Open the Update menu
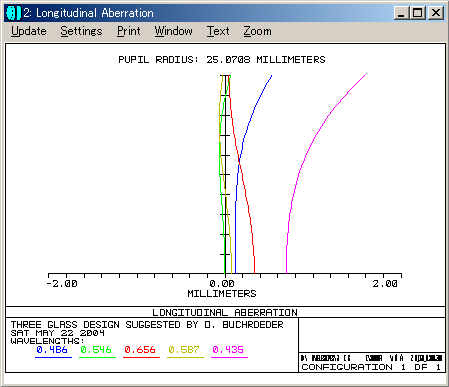 point(29,31)
